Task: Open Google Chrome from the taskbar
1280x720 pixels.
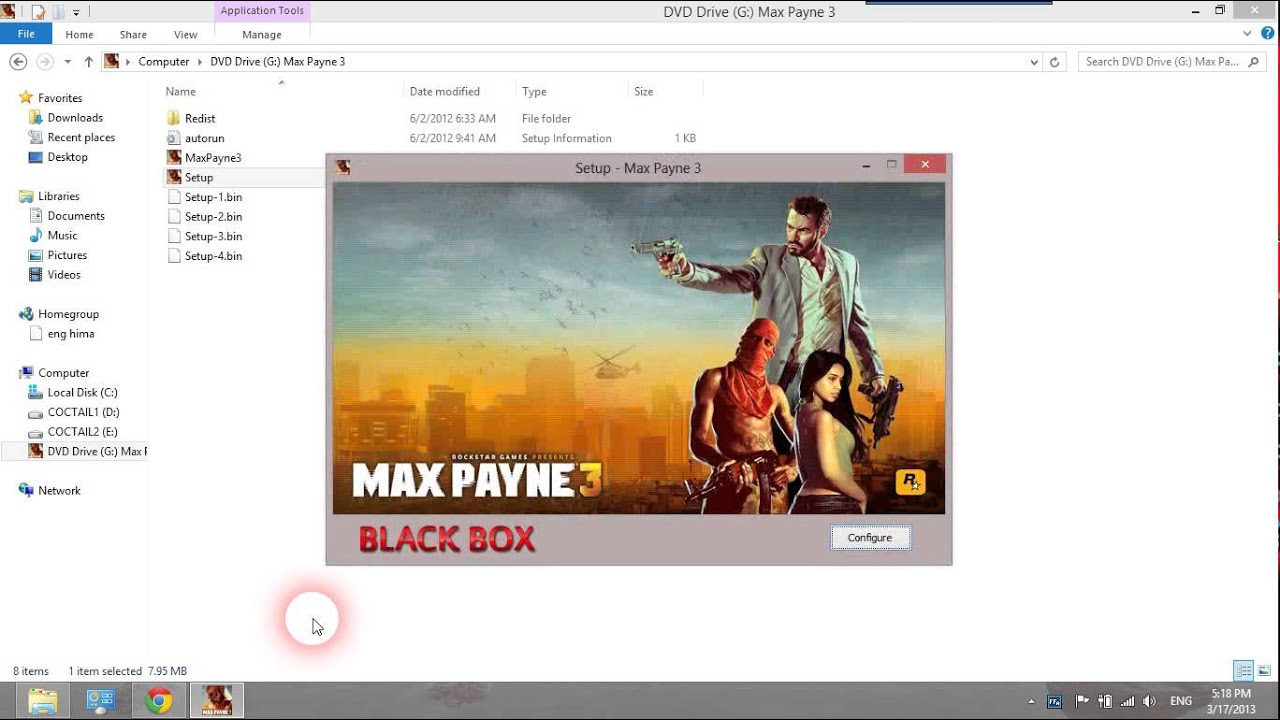Action: 158,701
